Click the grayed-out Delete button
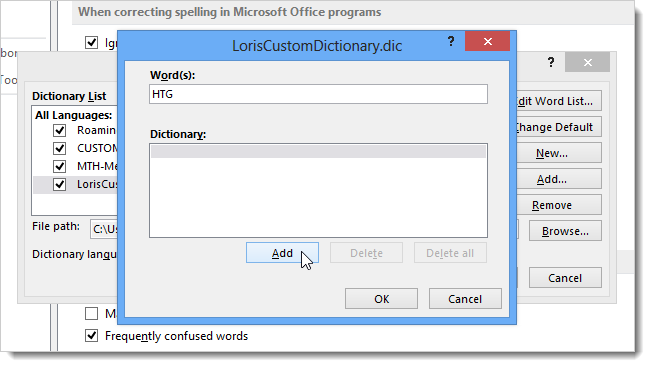 (366, 253)
